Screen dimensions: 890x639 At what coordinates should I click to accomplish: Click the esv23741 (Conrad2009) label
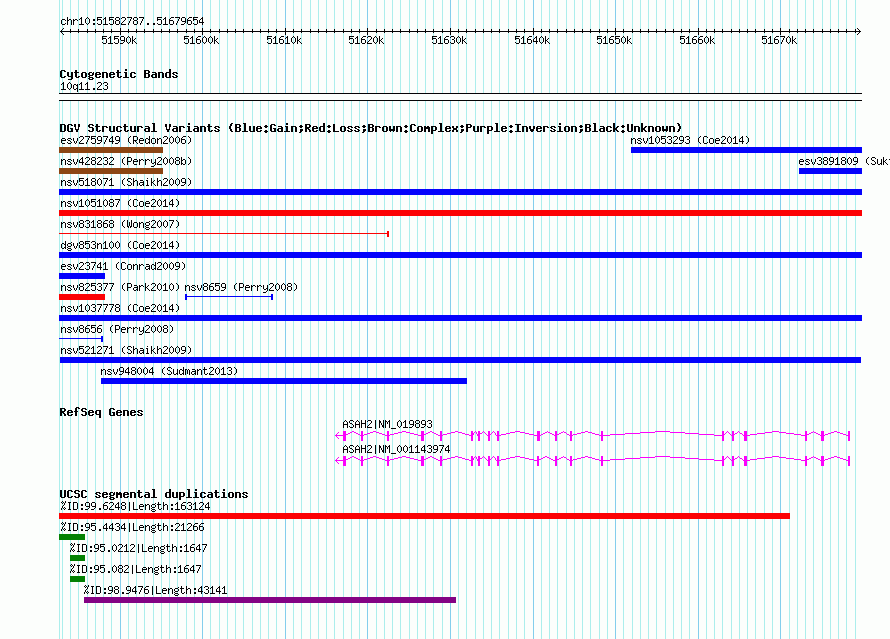123,266
